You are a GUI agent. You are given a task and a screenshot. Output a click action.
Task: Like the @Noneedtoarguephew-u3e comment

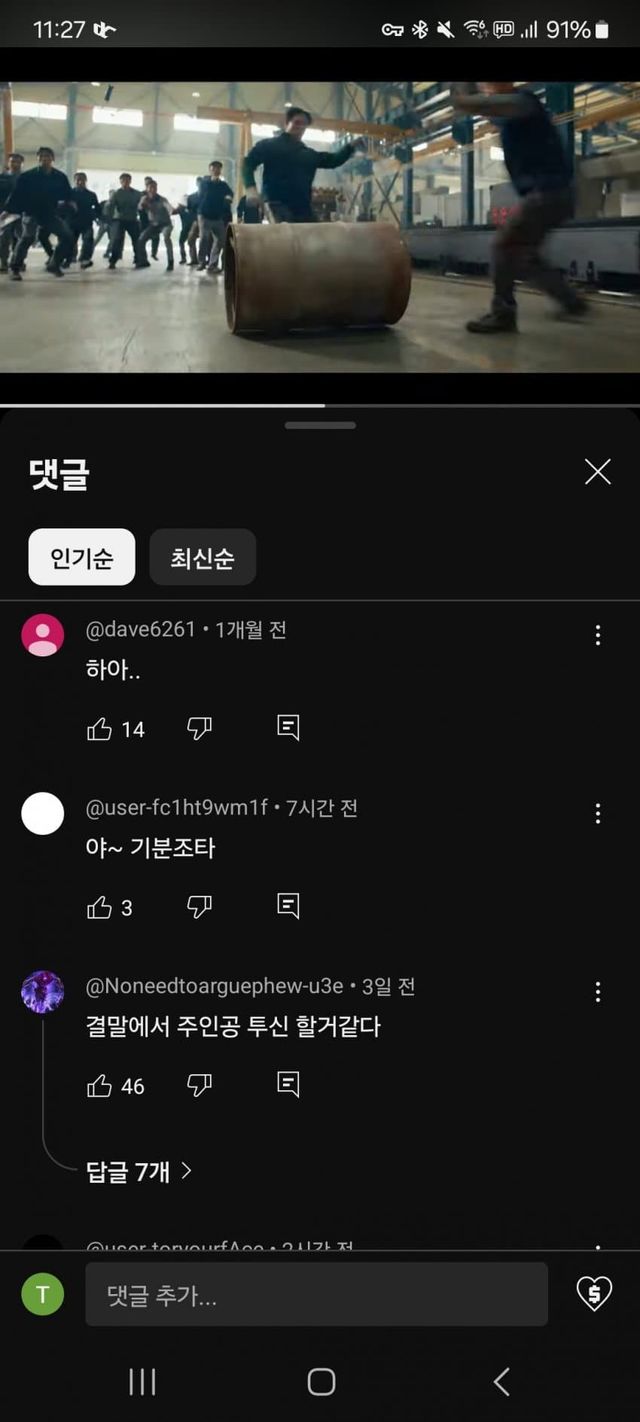[100, 1085]
